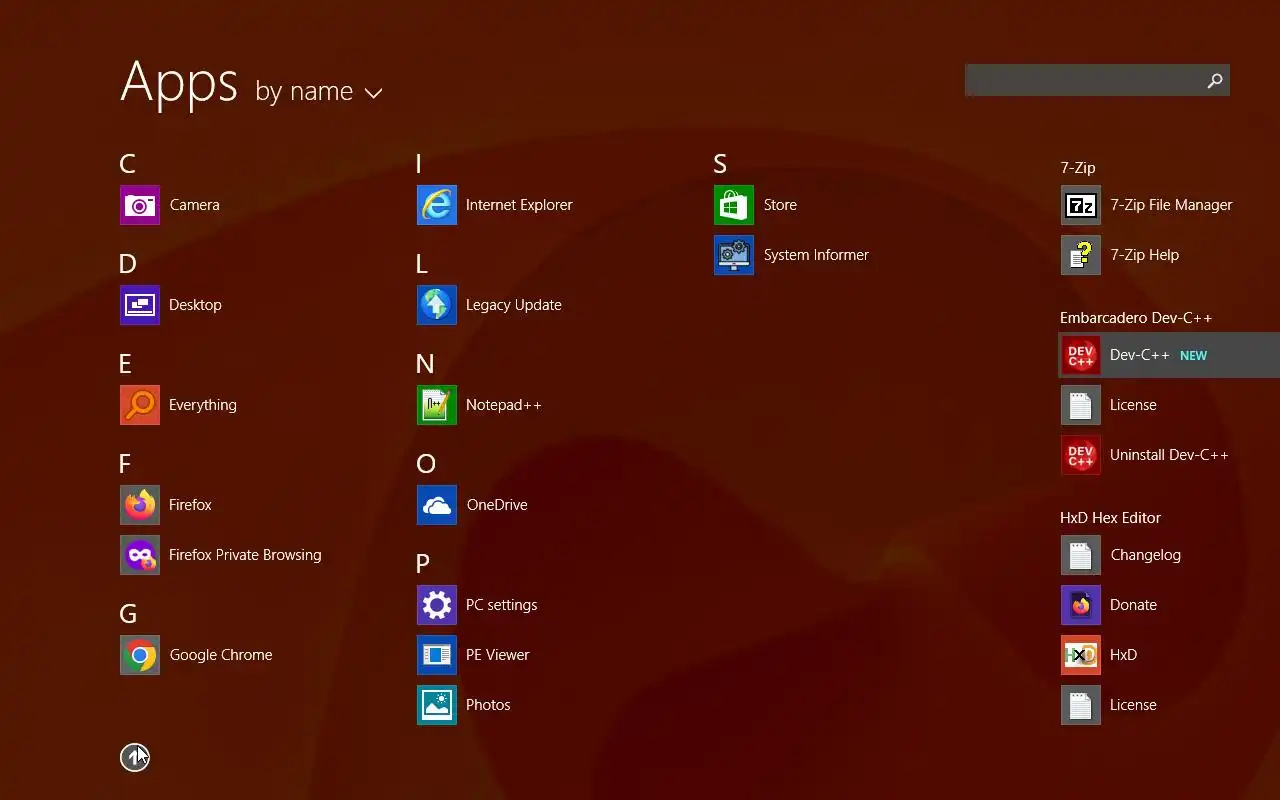The height and width of the screenshot is (800, 1280).
Task: Select the letter S group header
Action: coord(720,164)
